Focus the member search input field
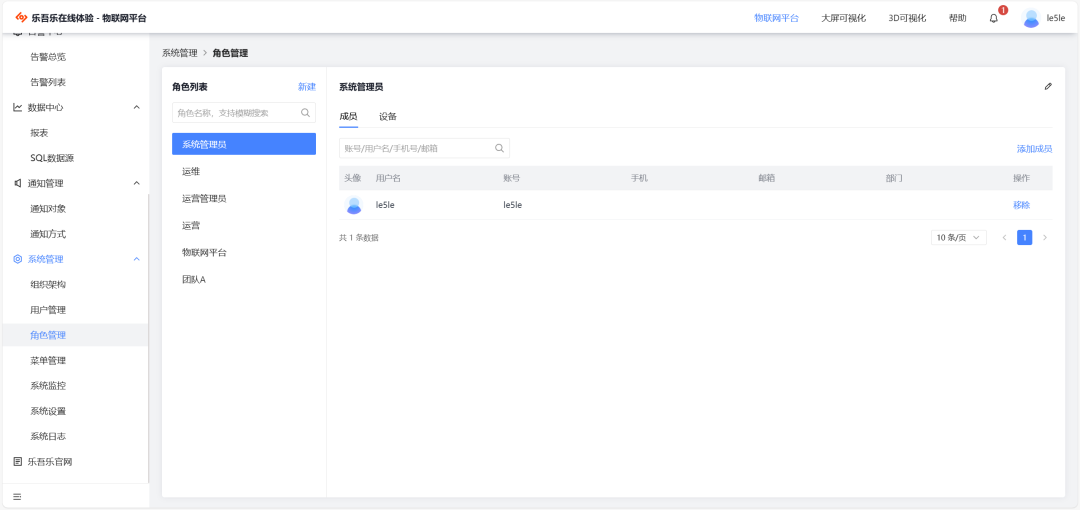This screenshot has width=1080, height=510. click(424, 147)
